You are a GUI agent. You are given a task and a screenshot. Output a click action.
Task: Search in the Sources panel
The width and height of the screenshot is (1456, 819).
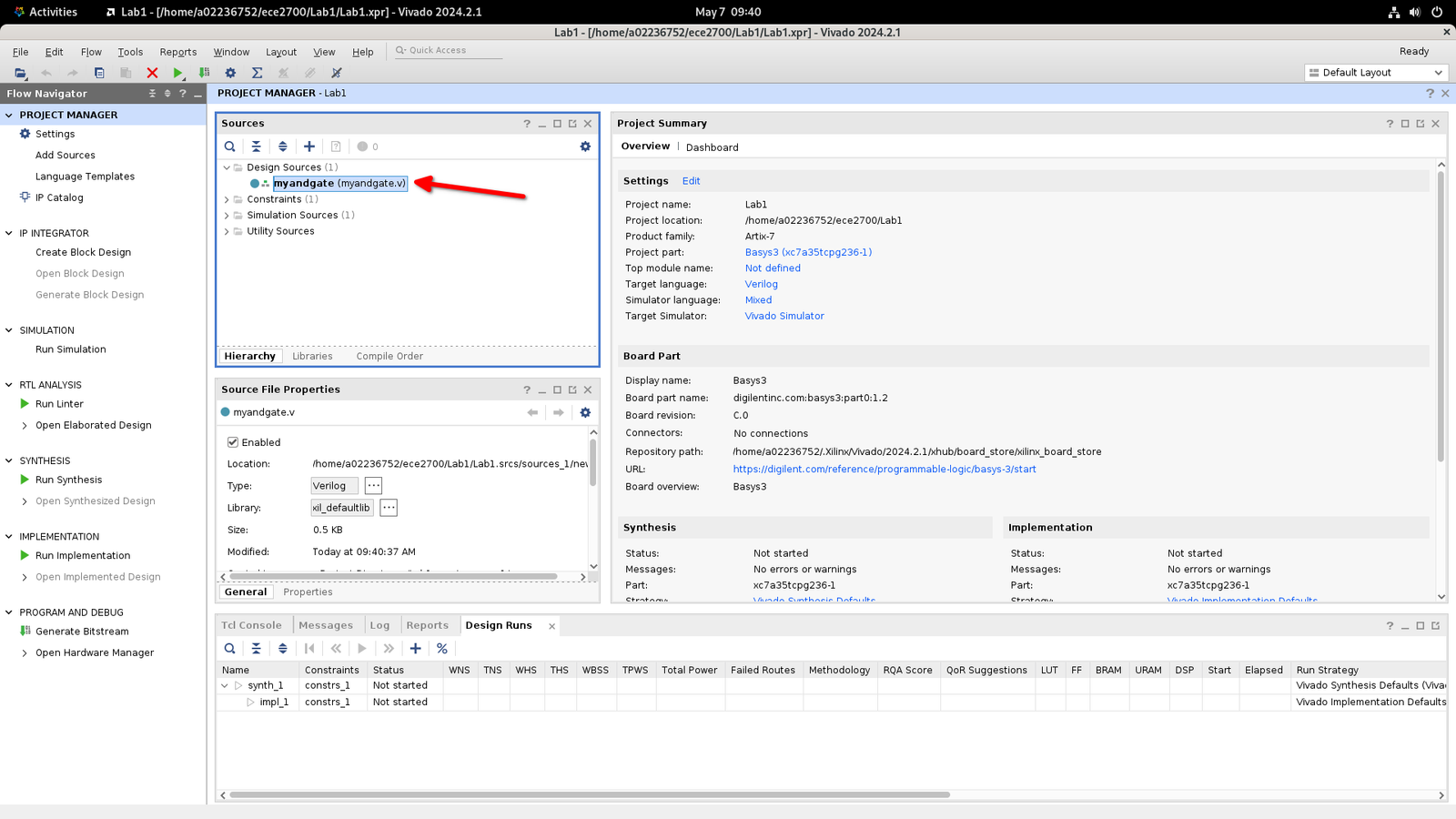coord(230,147)
